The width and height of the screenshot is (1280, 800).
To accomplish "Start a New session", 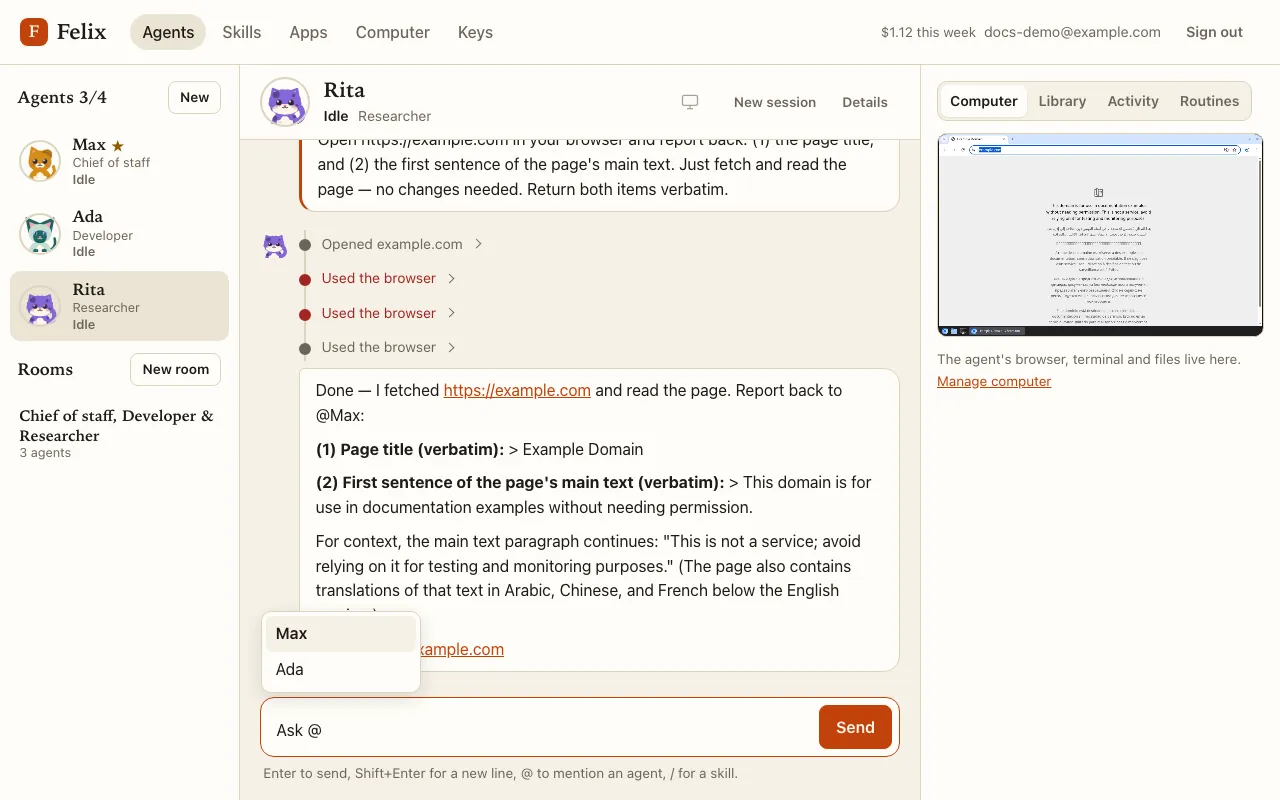I will [x=775, y=102].
